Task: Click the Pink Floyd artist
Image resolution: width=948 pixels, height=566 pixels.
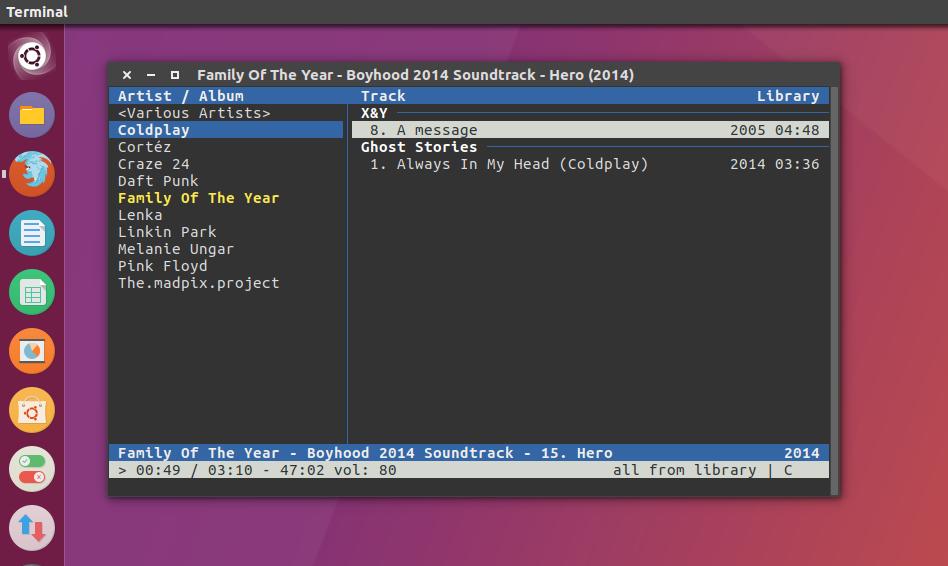Action: click(162, 266)
